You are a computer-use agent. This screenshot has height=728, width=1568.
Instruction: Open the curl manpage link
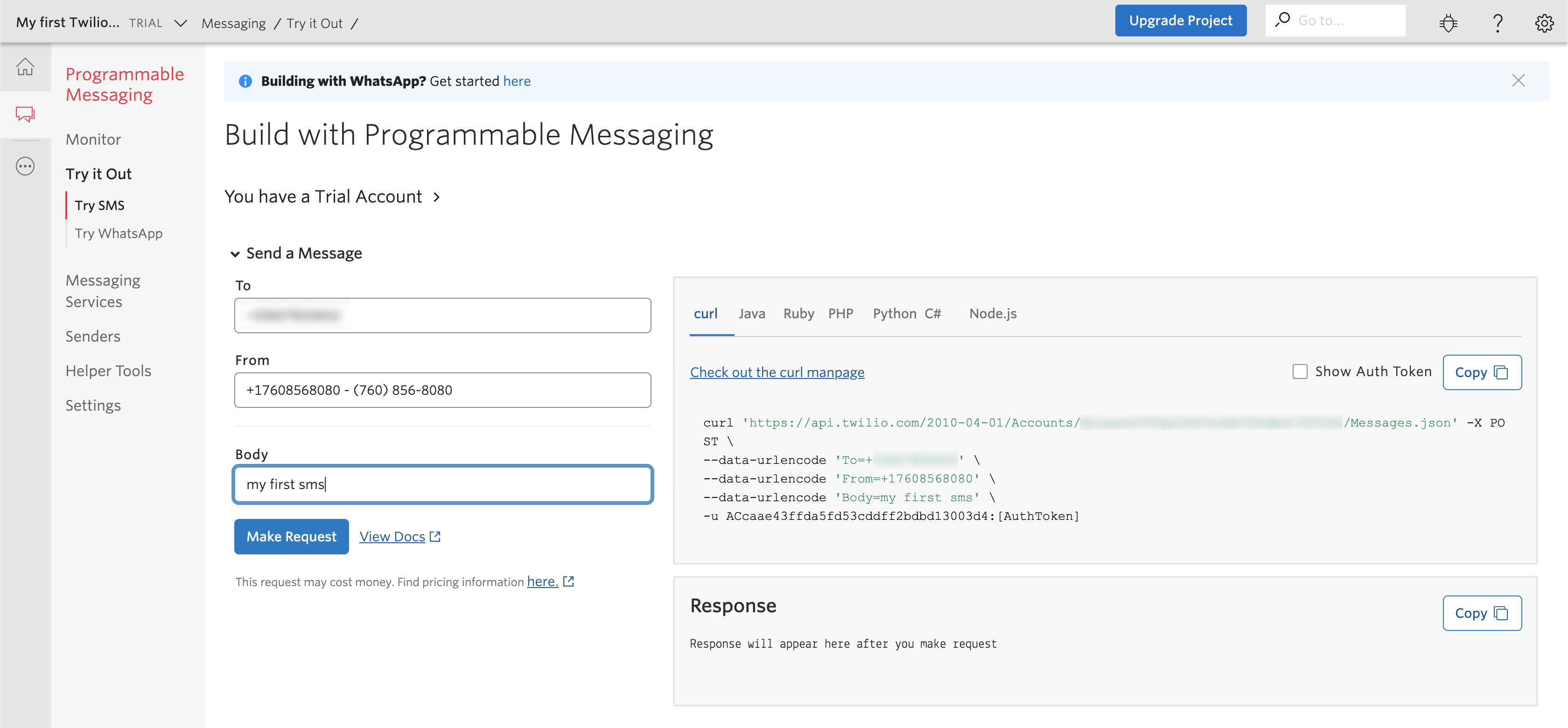[777, 372]
